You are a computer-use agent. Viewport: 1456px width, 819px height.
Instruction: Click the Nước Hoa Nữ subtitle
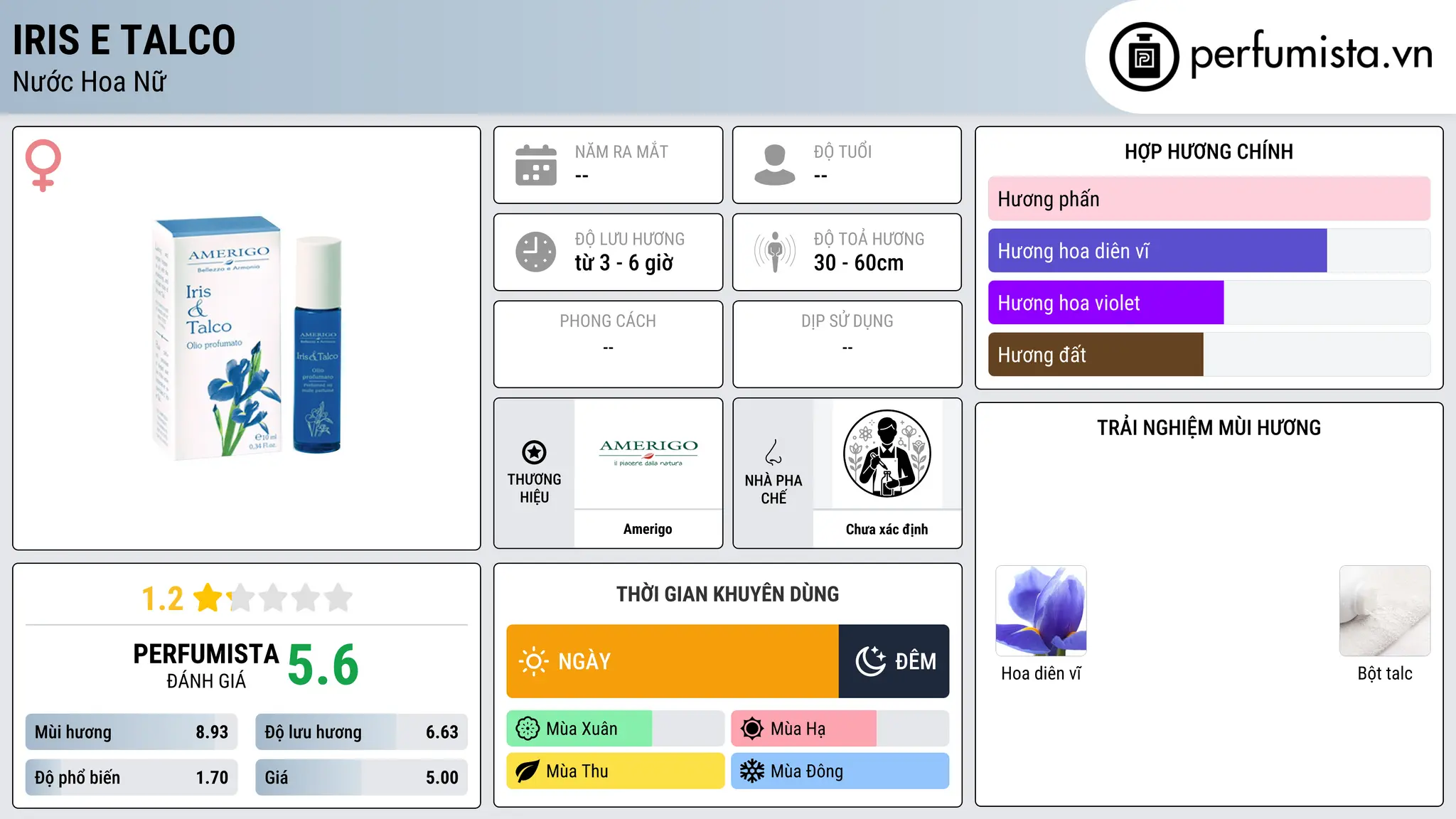[90, 82]
